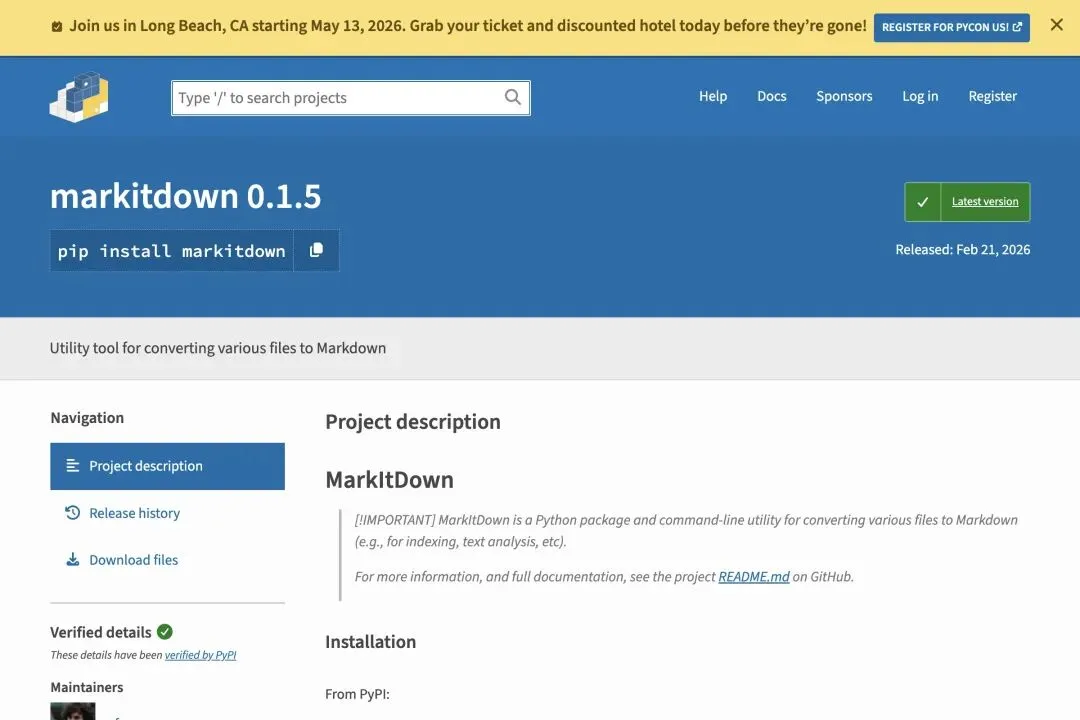Follow the verified by PyPI link
This screenshot has height=720, width=1080.
tap(200, 655)
